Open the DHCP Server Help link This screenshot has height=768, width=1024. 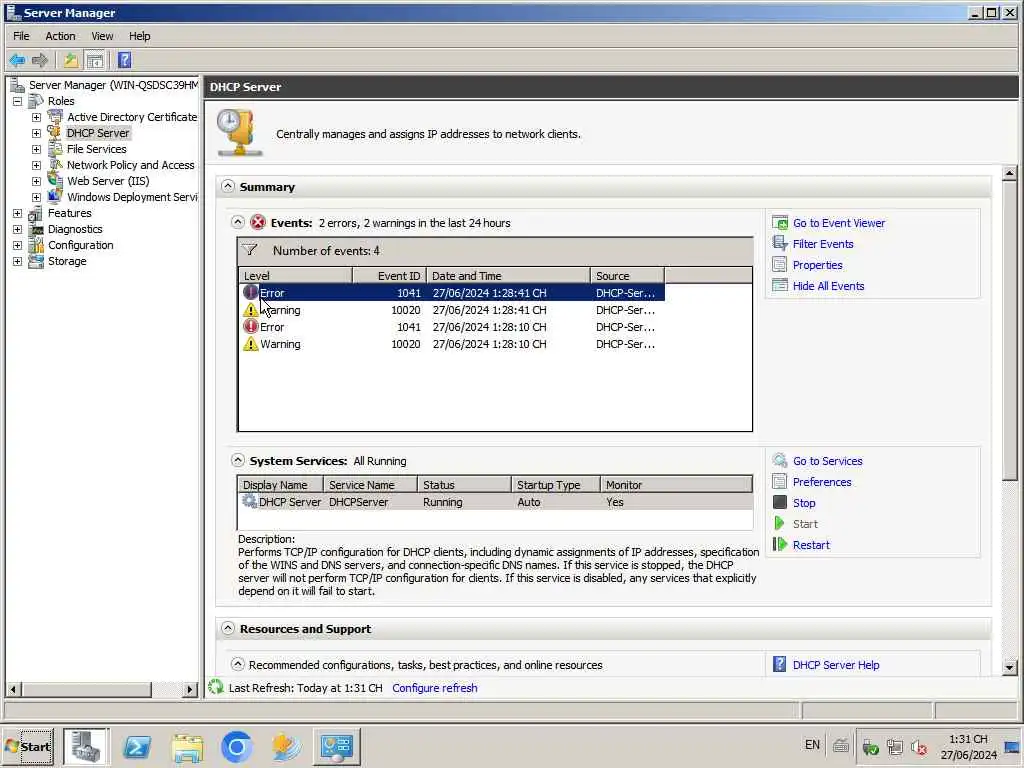pyautogui.click(x=836, y=665)
